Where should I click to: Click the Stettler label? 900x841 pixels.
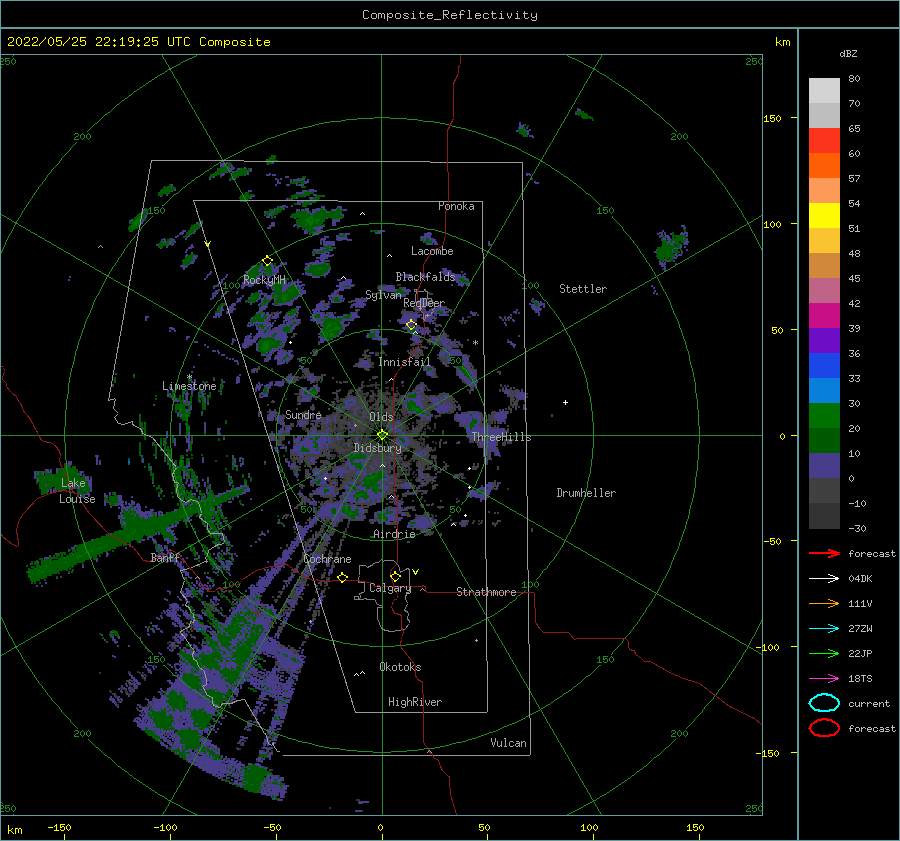pos(583,289)
